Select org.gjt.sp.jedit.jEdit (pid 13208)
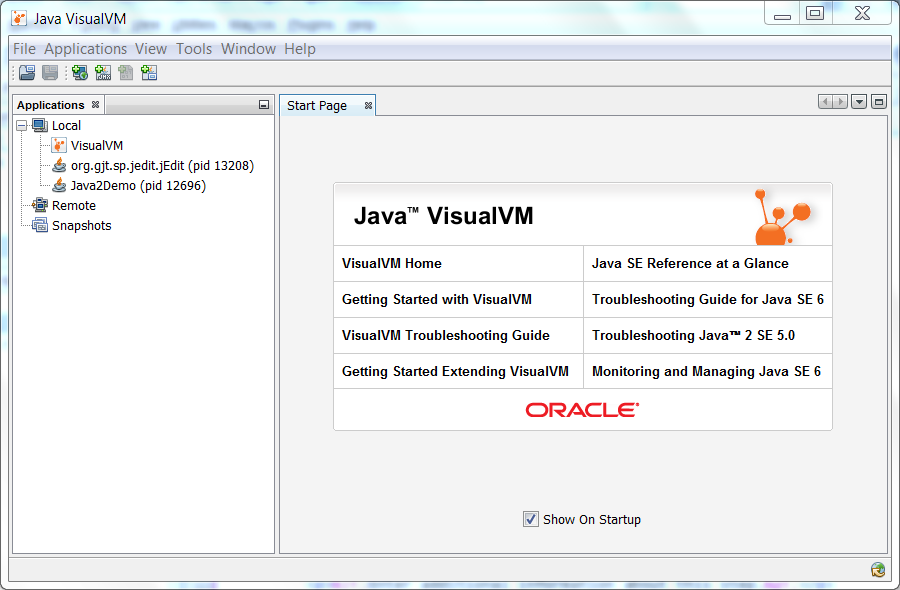This screenshot has height=590, width=900. click(x=162, y=166)
